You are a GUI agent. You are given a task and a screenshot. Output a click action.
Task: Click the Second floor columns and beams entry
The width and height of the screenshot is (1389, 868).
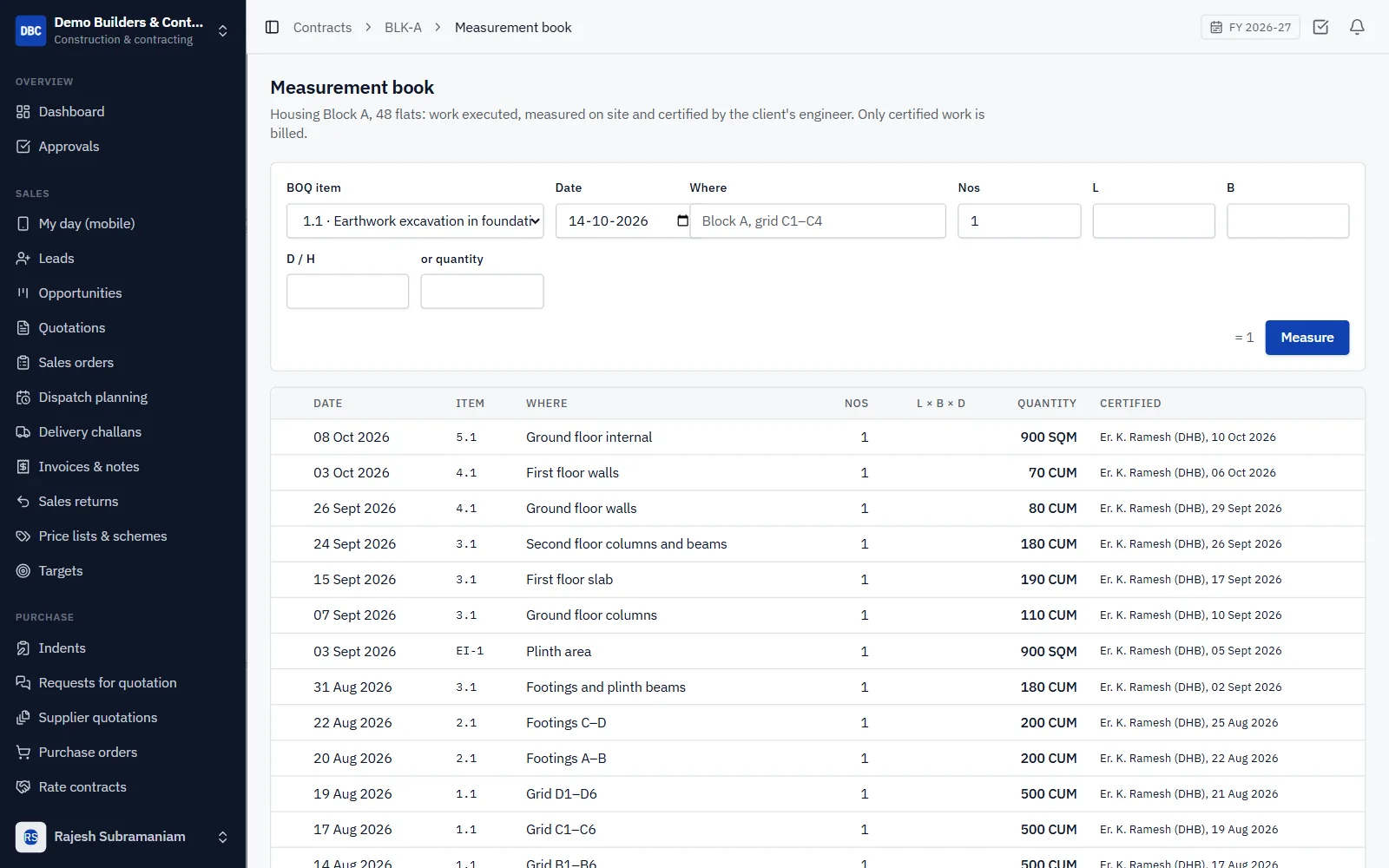(x=626, y=544)
